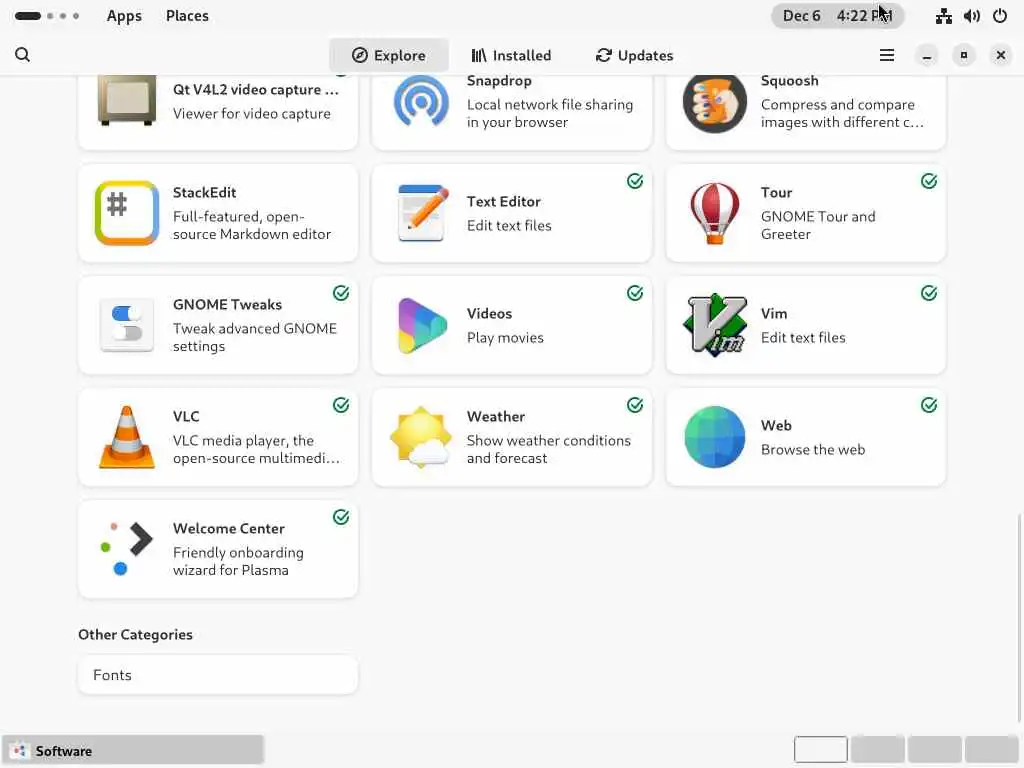Click the installed checkmark on VLC
This screenshot has width=1024, height=768.
click(x=341, y=405)
